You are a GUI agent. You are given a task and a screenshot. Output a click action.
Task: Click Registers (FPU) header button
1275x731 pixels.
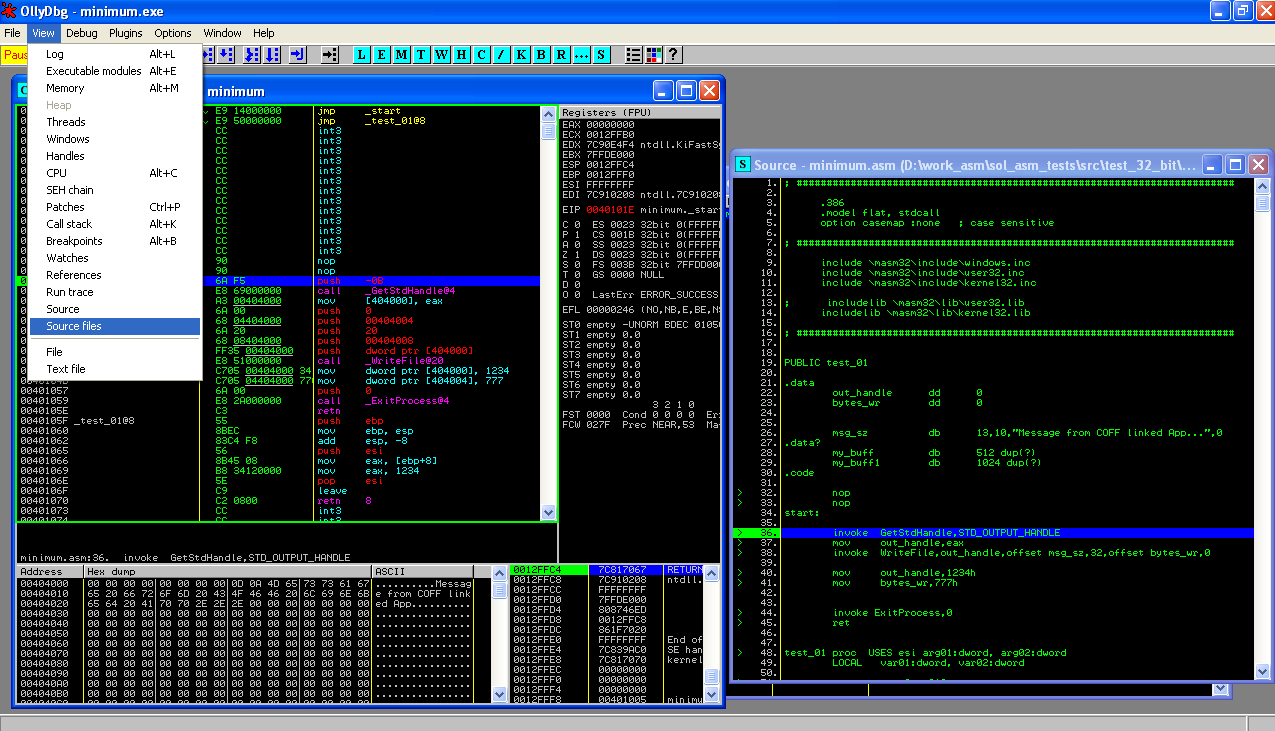[640, 112]
